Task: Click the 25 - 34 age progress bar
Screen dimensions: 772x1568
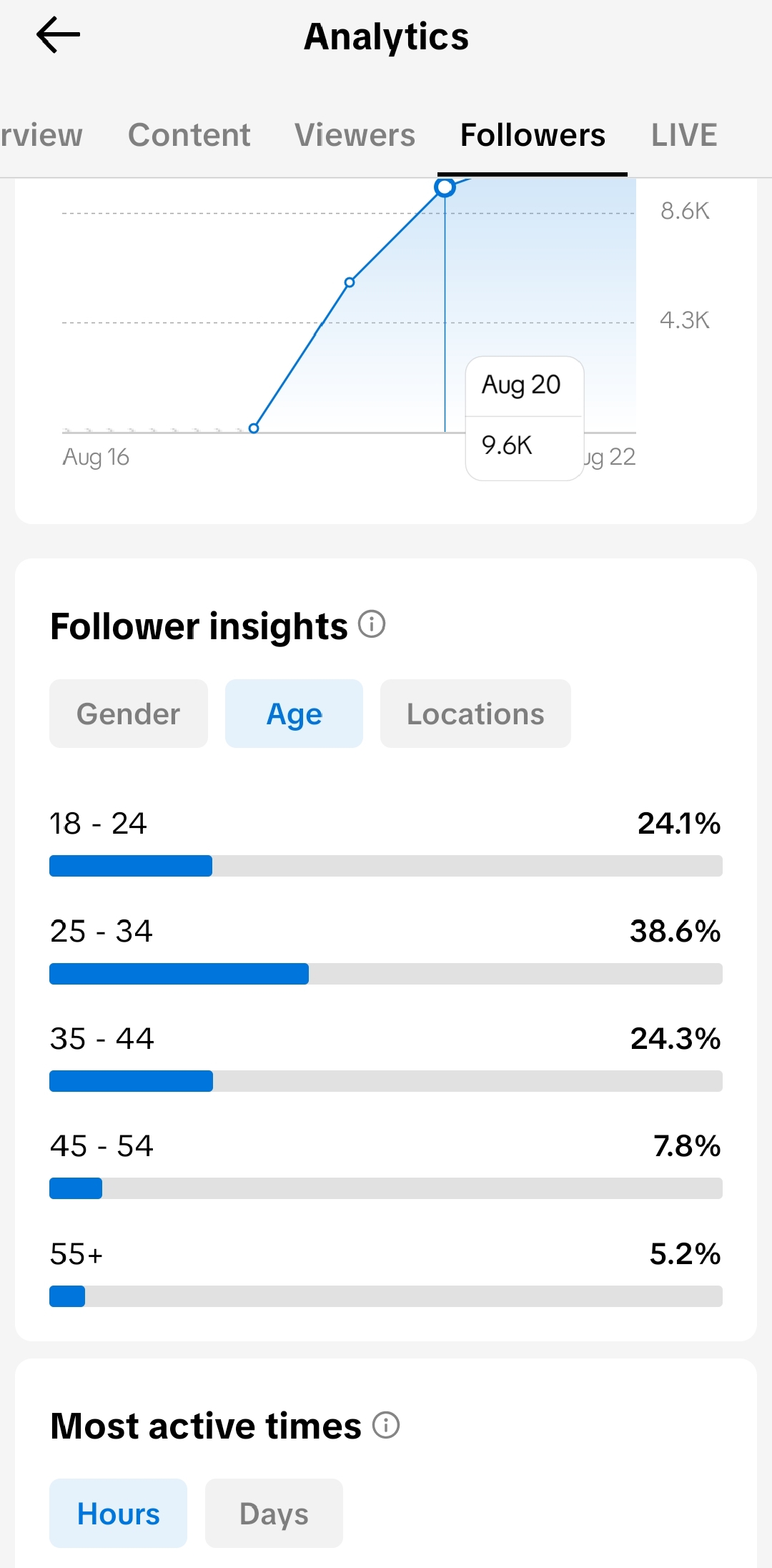Action: [386, 974]
